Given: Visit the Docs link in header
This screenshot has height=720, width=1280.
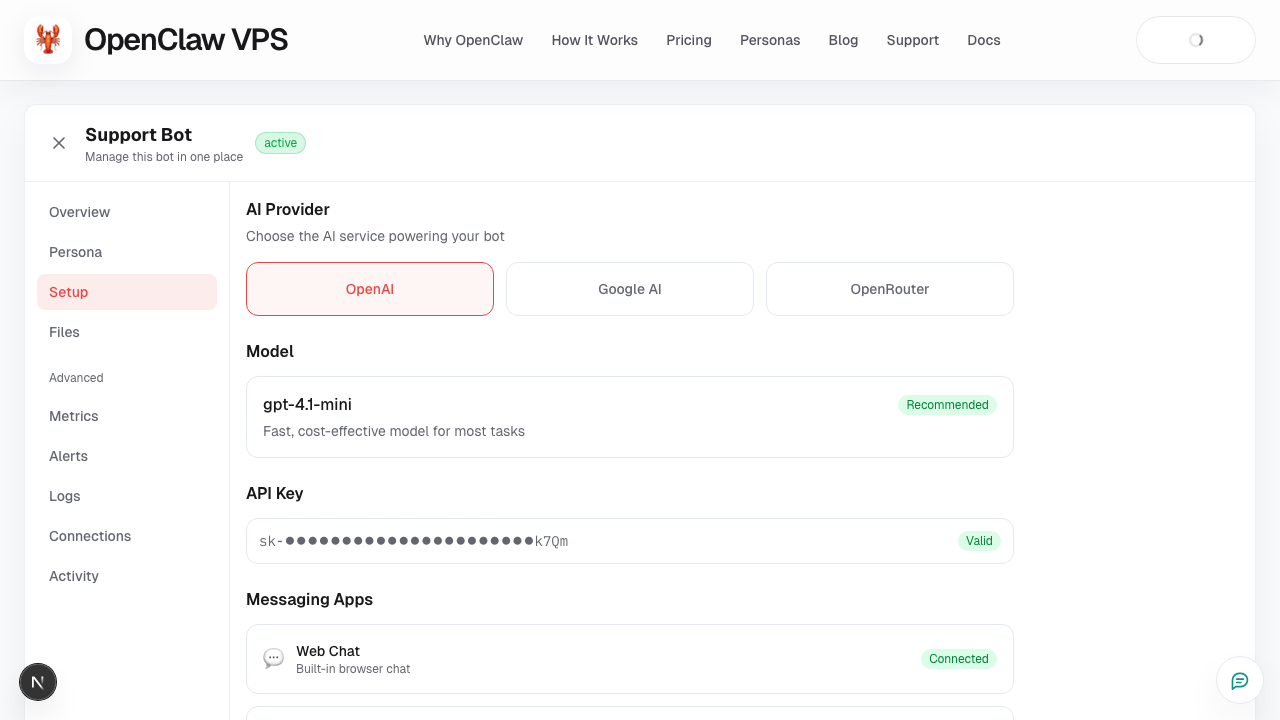Looking at the screenshot, I should [984, 40].
